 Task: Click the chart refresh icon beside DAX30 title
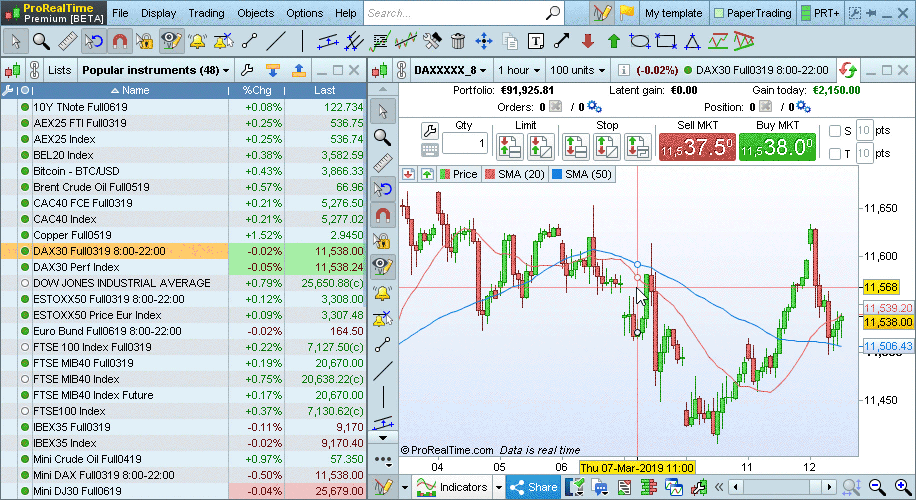(848, 71)
